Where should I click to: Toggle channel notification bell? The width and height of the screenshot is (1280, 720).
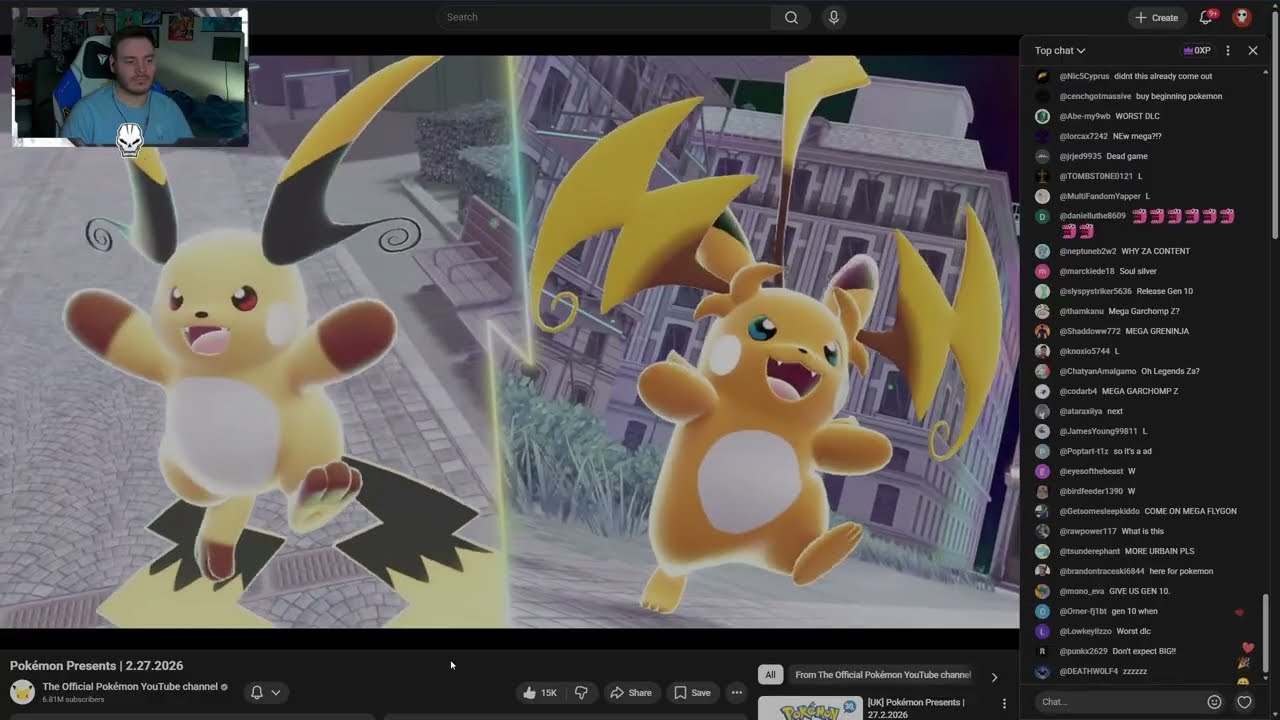tap(256, 692)
